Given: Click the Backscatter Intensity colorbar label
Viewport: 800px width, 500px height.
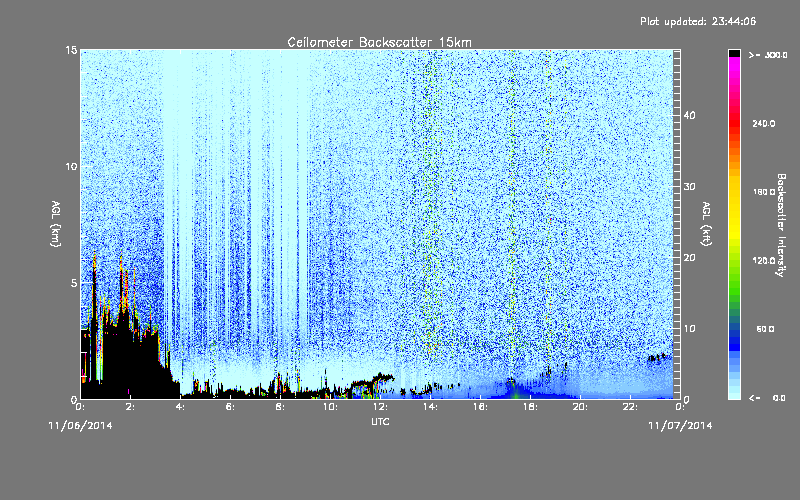Looking at the screenshot, I should 781,225.
